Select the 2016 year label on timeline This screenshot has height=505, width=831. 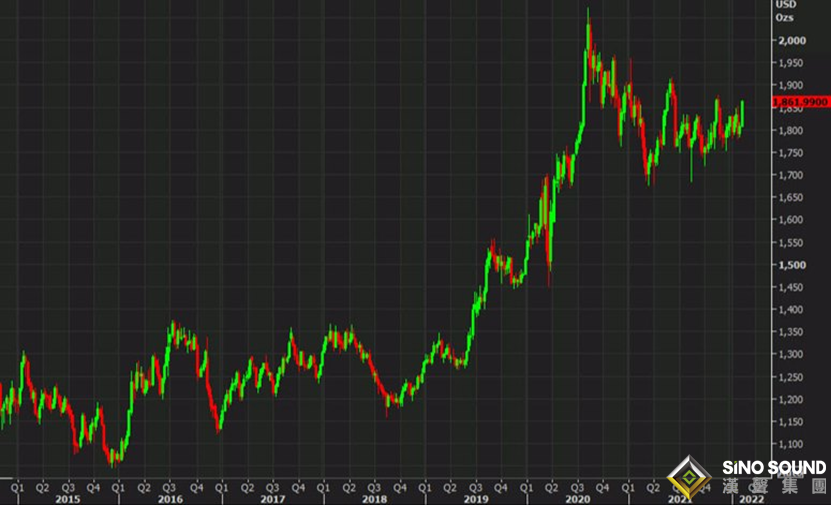pos(170,498)
